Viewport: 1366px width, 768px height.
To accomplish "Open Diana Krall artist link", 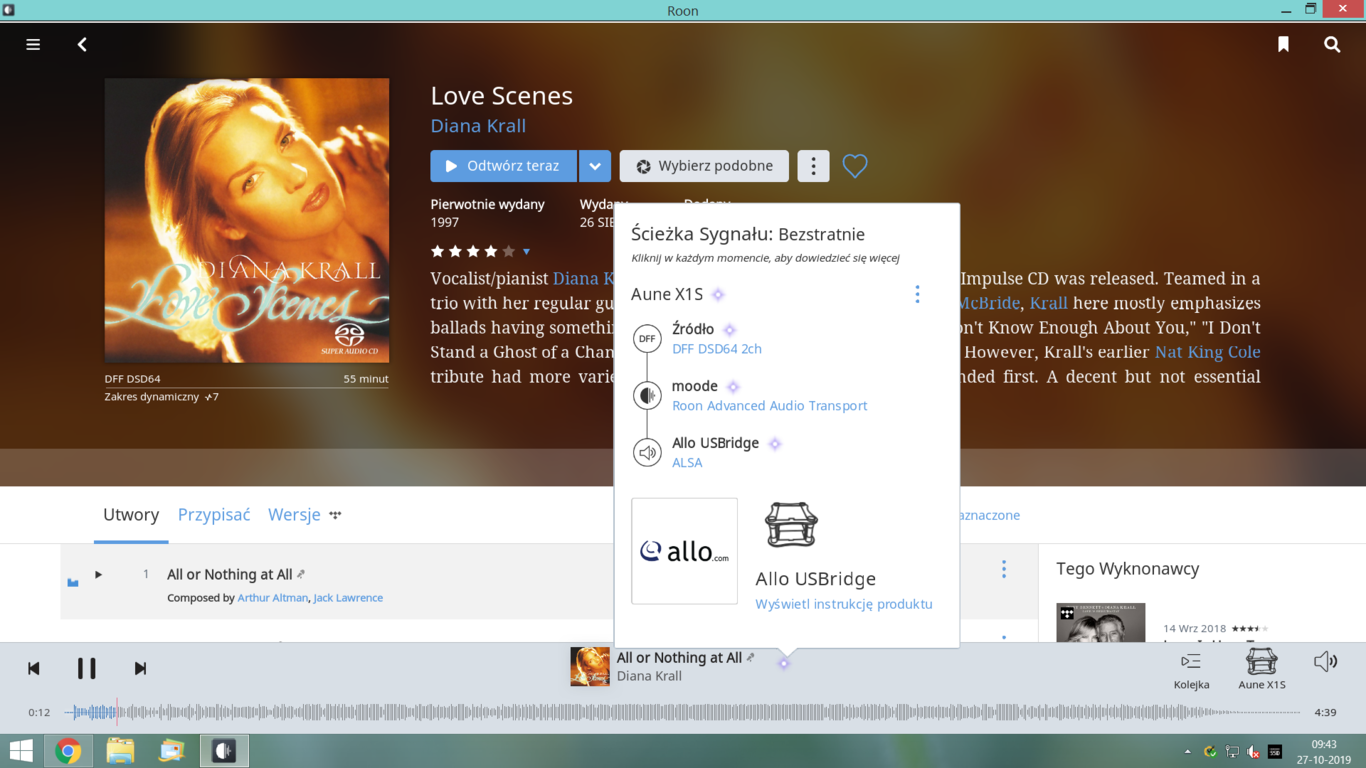I will (x=478, y=126).
